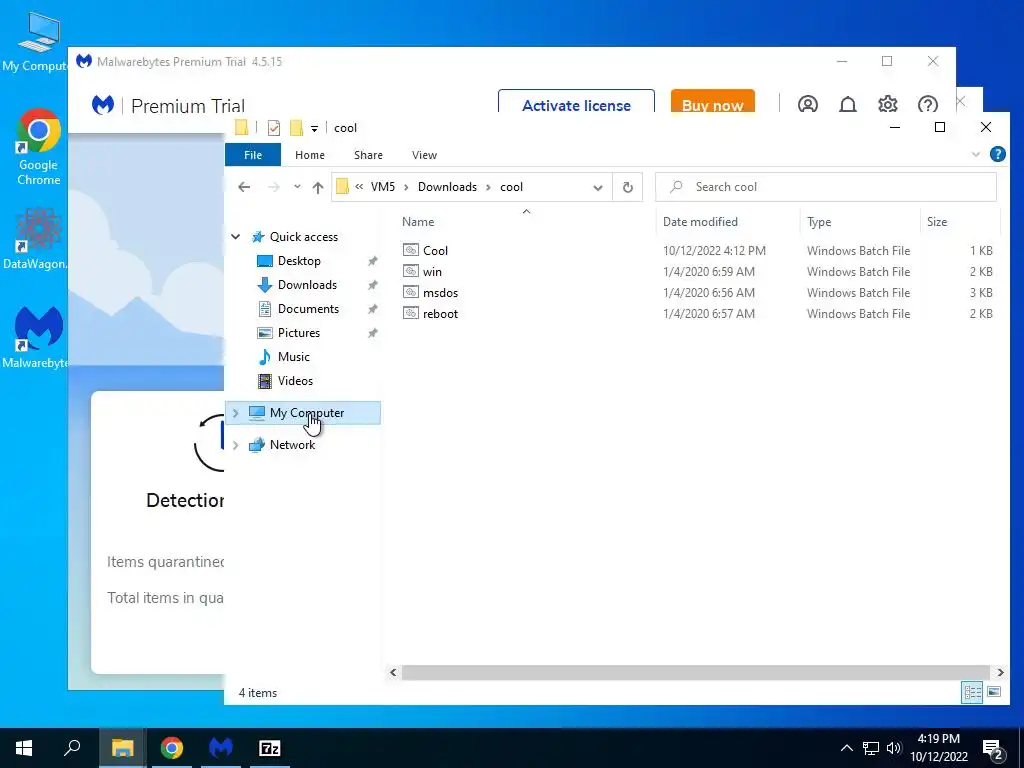Open My Computer desktop icon

(x=36, y=42)
